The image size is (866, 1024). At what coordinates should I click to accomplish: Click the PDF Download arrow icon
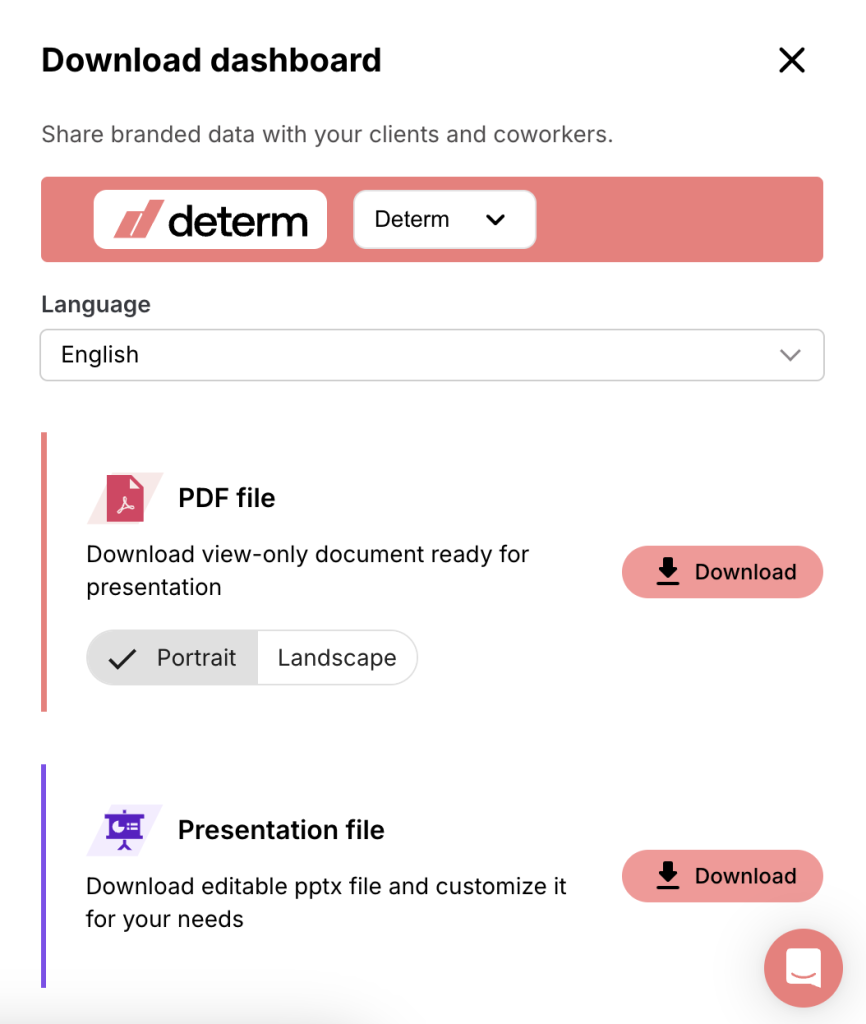click(x=667, y=571)
